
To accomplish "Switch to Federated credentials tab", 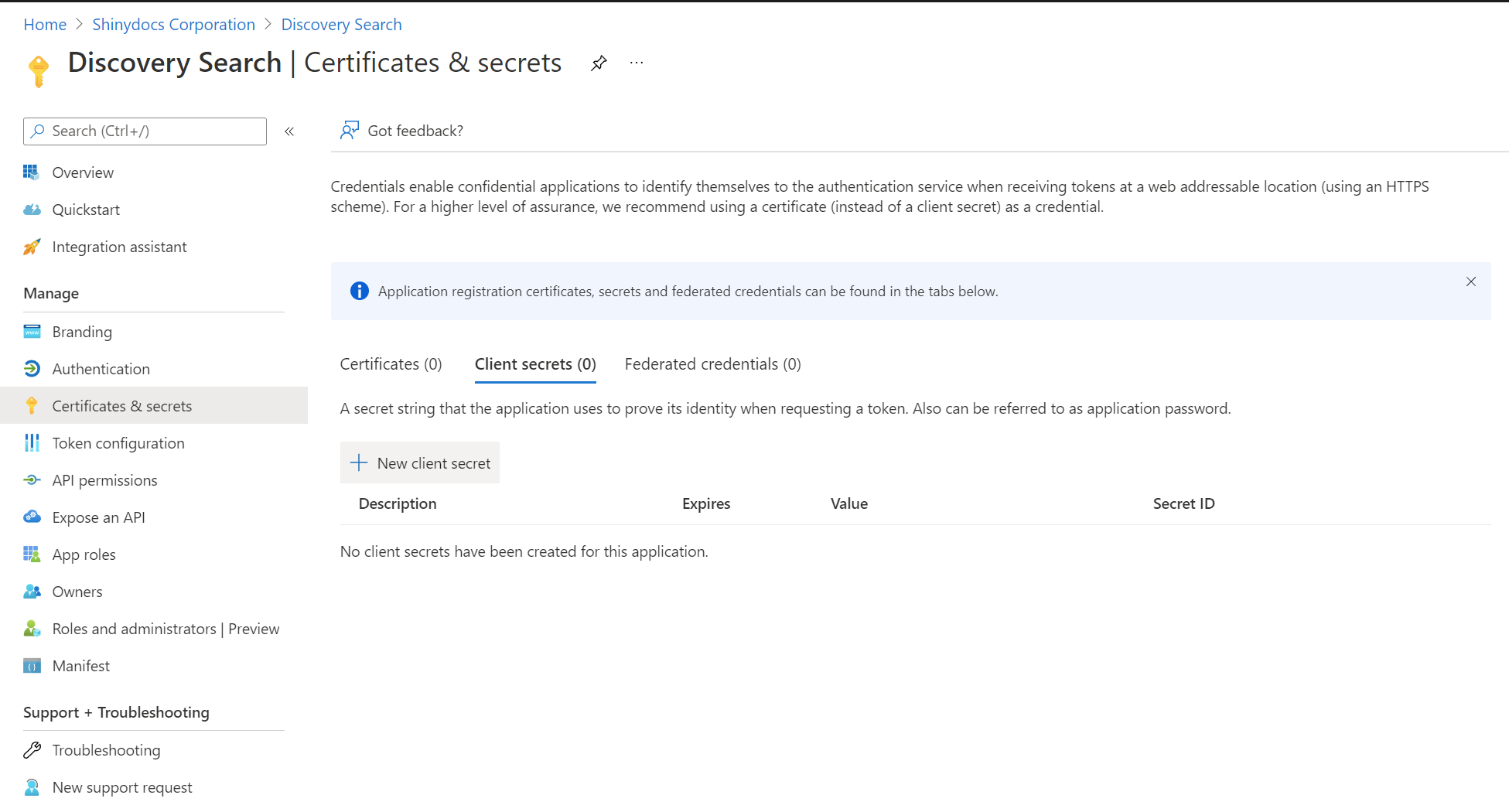I will pyautogui.click(x=712, y=364).
